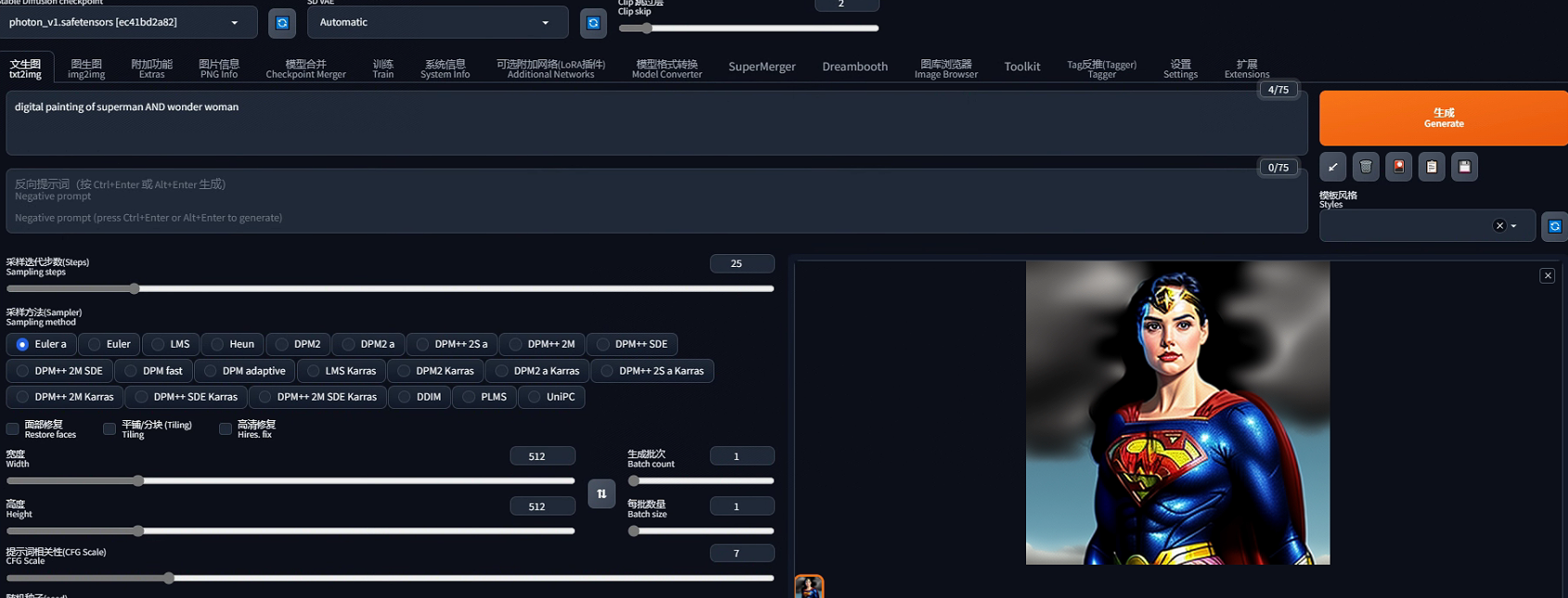This screenshot has width=1568, height=598.
Task: Open the SuperMerger tab
Action: [x=762, y=67]
